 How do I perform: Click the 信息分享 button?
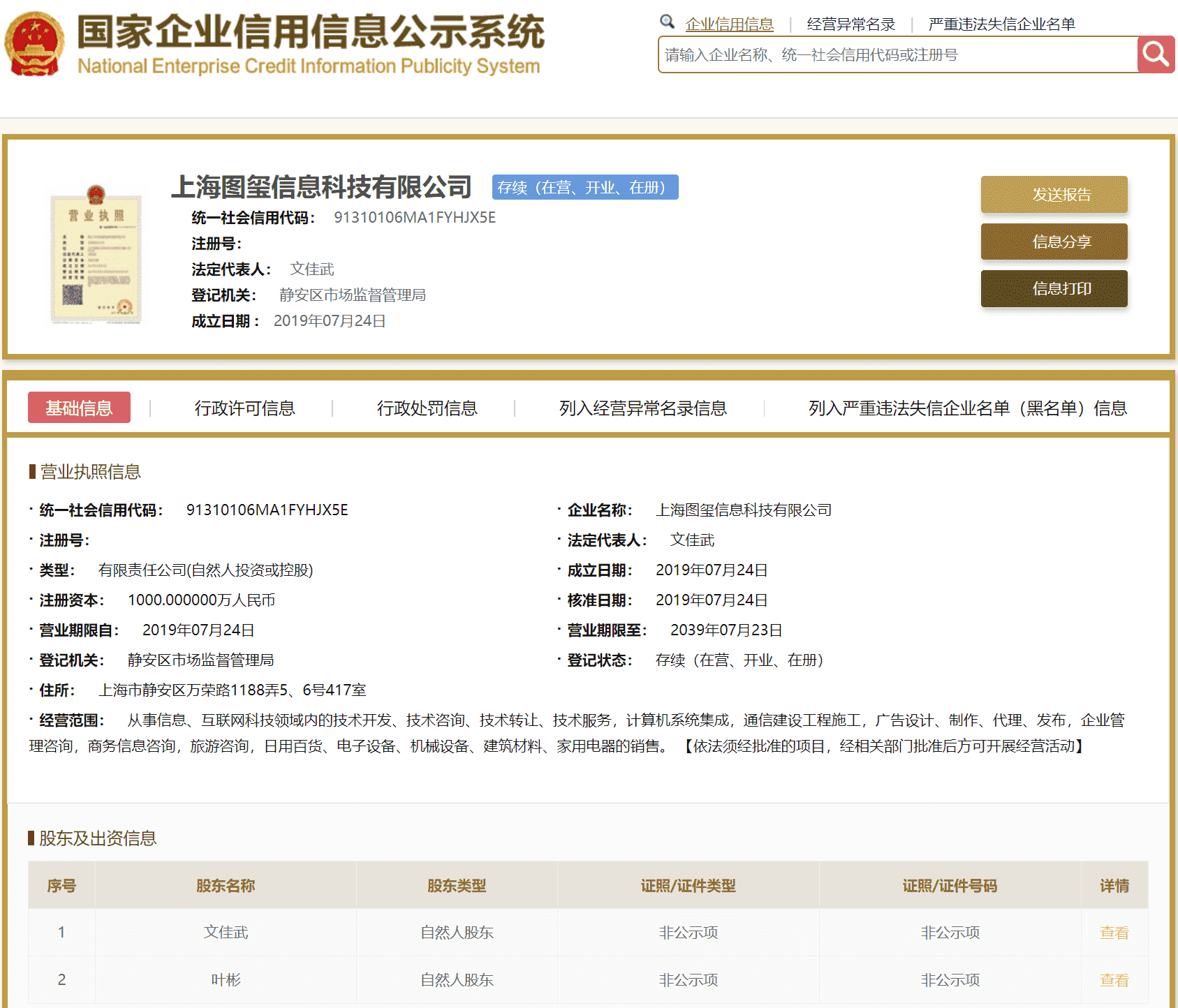coord(1054,242)
